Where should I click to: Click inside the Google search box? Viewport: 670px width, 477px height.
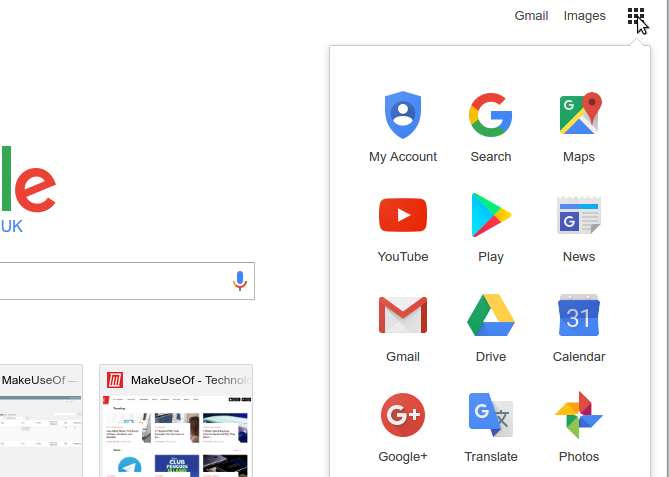[127, 281]
